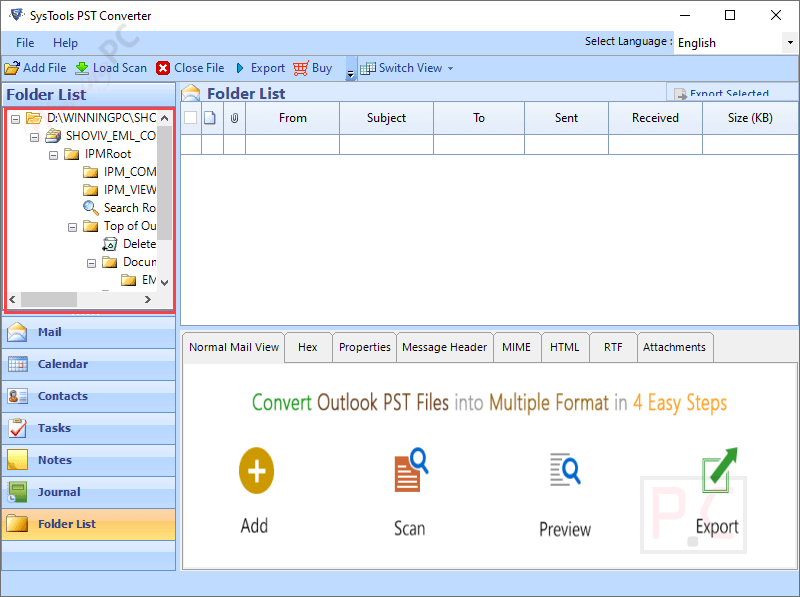Click the document type column header icon
This screenshot has height=597, width=800.
tap(210, 118)
